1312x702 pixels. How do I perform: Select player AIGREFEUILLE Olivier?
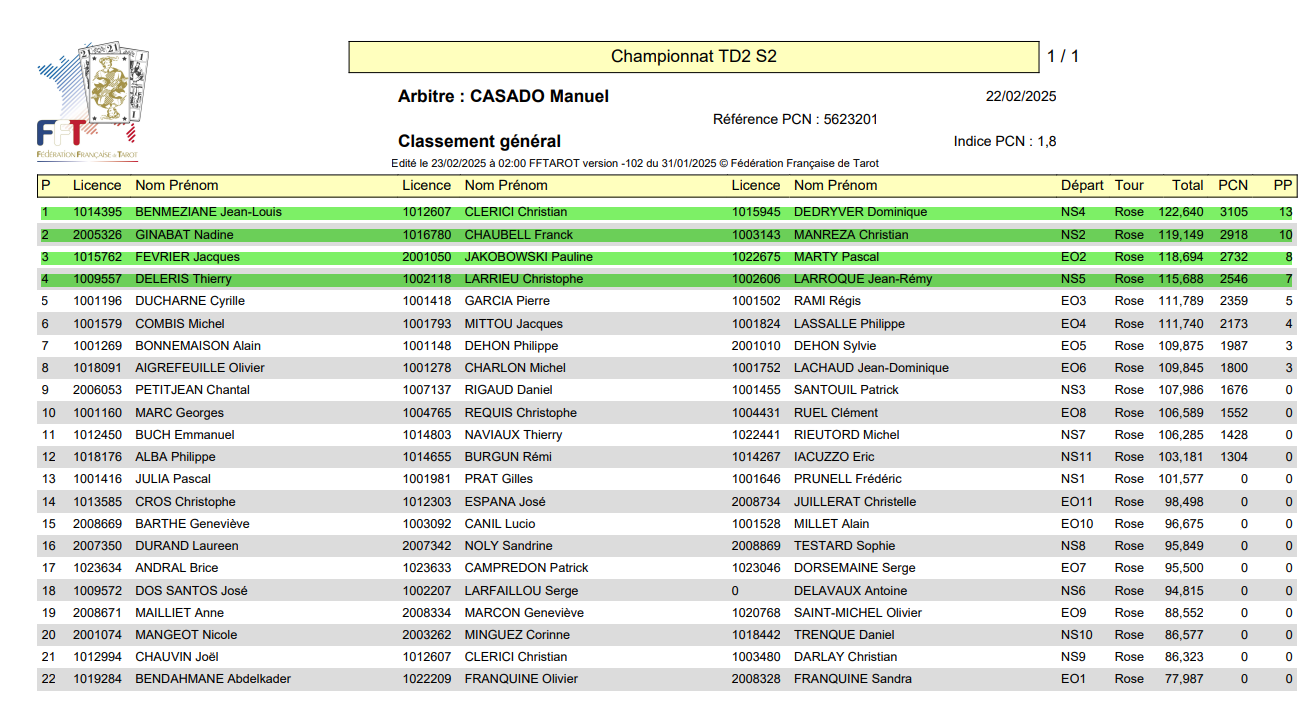click(200, 368)
